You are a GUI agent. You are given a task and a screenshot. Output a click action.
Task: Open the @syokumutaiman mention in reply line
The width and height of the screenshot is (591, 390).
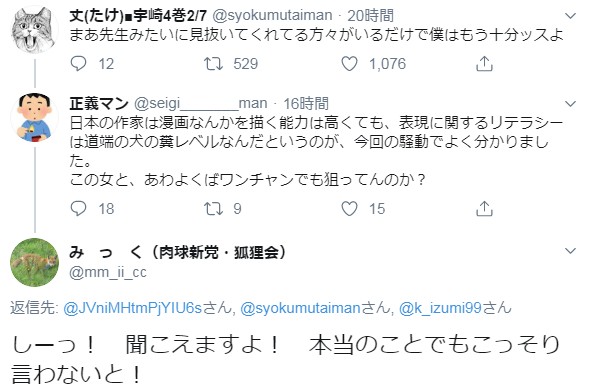(x=300, y=308)
